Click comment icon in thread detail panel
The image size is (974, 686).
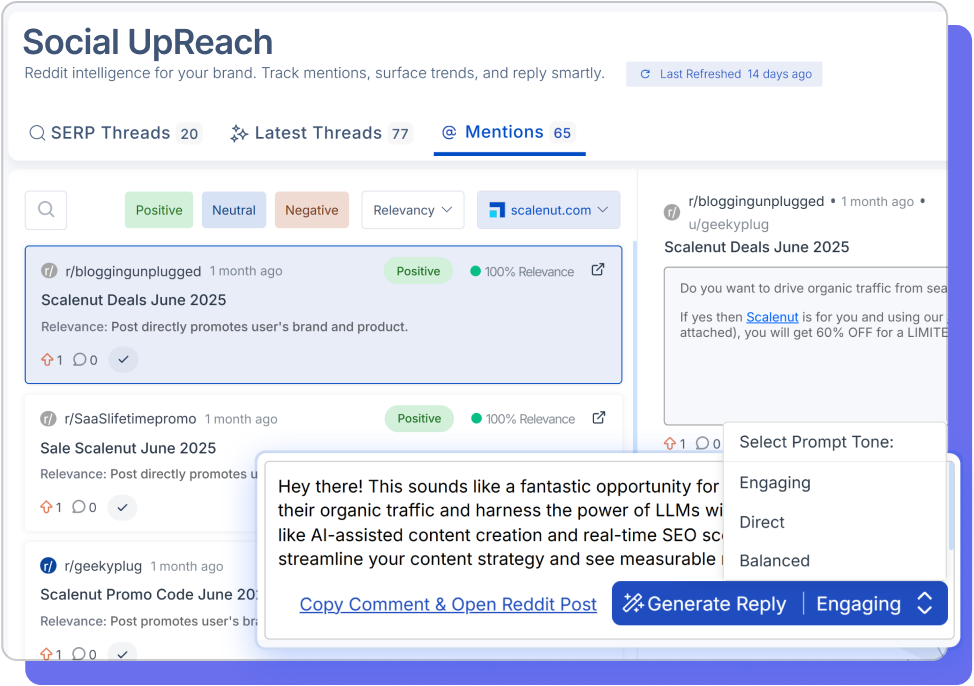point(702,443)
